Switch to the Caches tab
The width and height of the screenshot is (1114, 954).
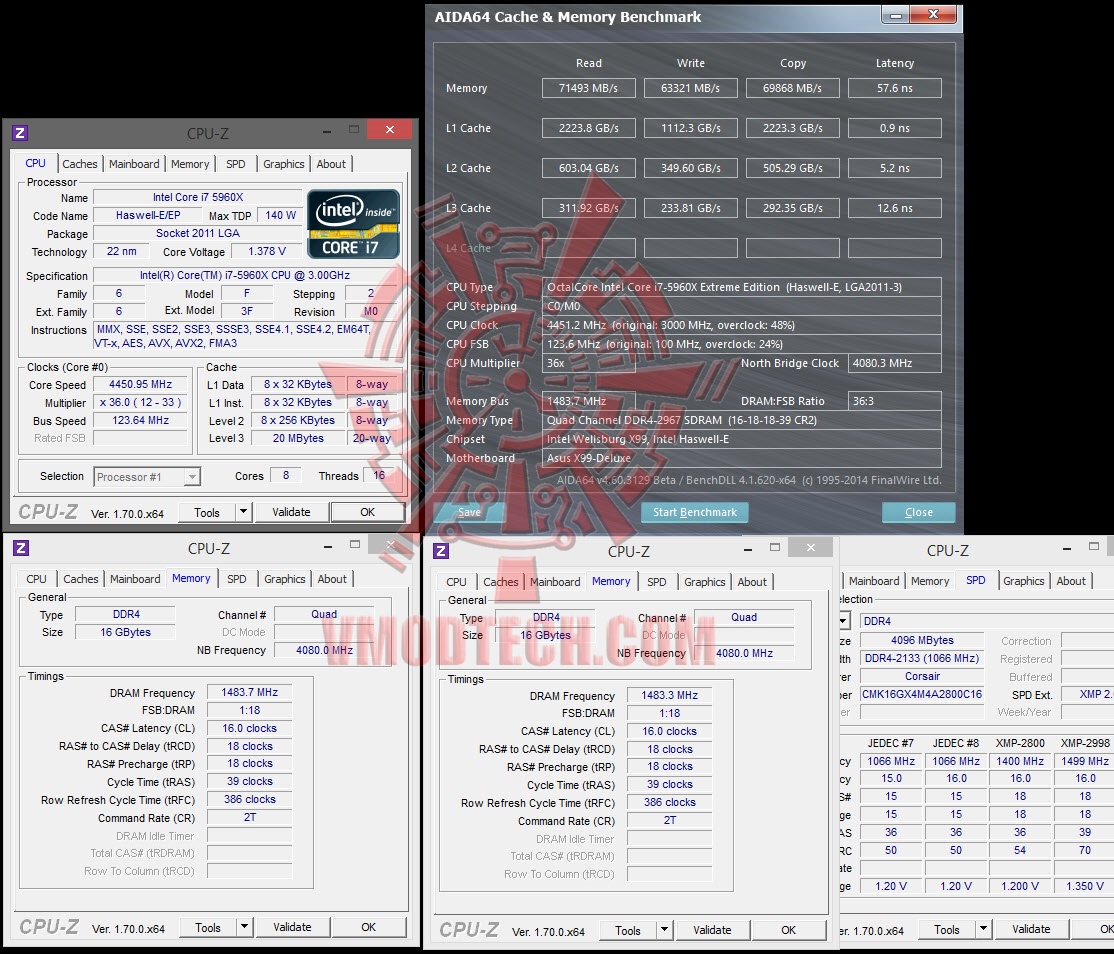click(x=80, y=163)
